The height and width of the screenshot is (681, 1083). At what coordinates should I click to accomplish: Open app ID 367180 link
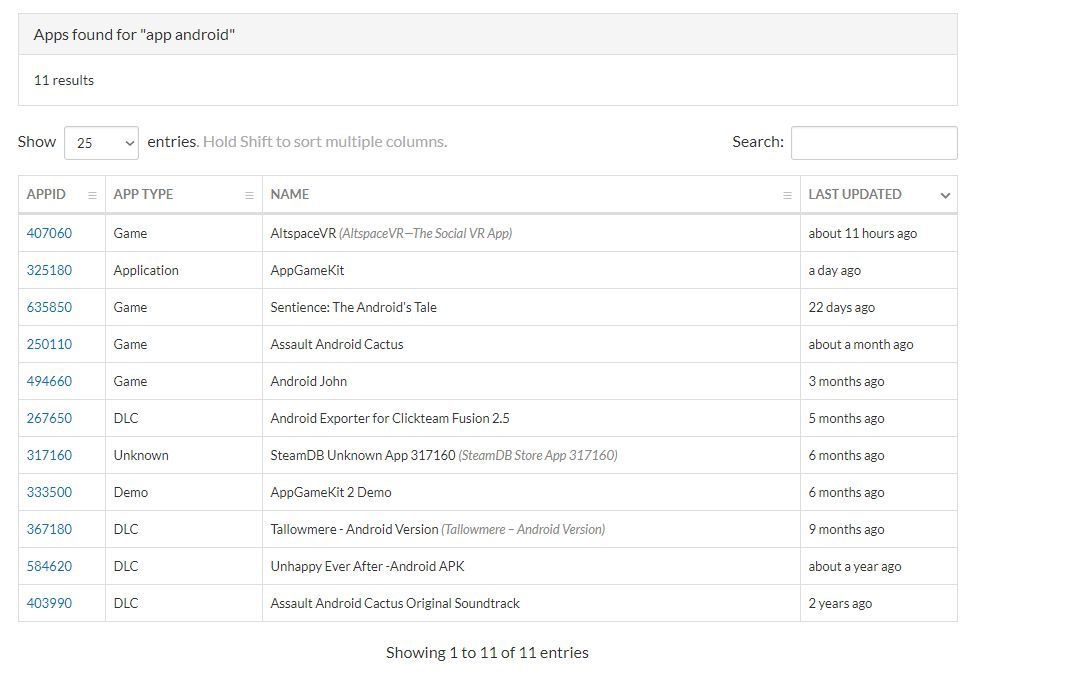point(49,529)
